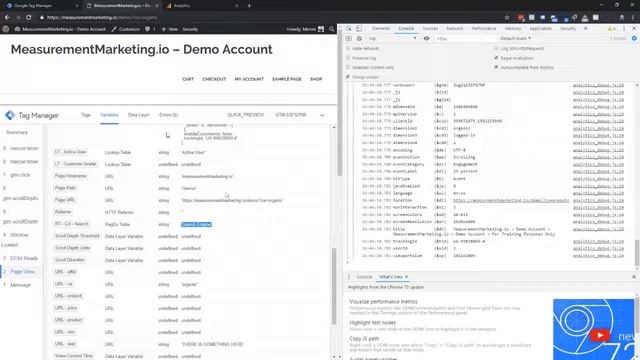Switch to the Elements tab in DevTools
640x360 pixels.
[x=381, y=29]
